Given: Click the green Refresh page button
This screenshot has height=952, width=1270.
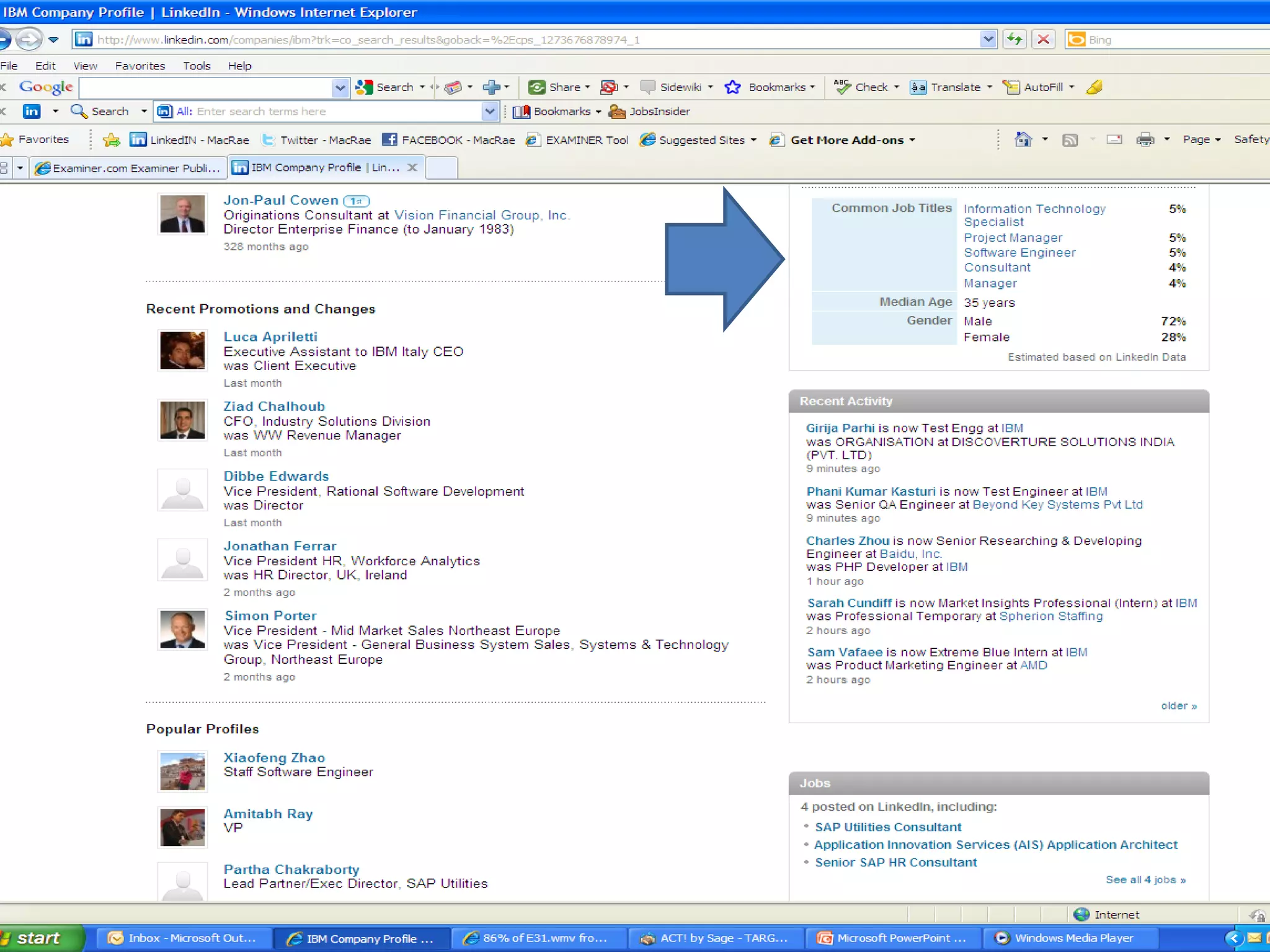Looking at the screenshot, I should click(x=1015, y=40).
